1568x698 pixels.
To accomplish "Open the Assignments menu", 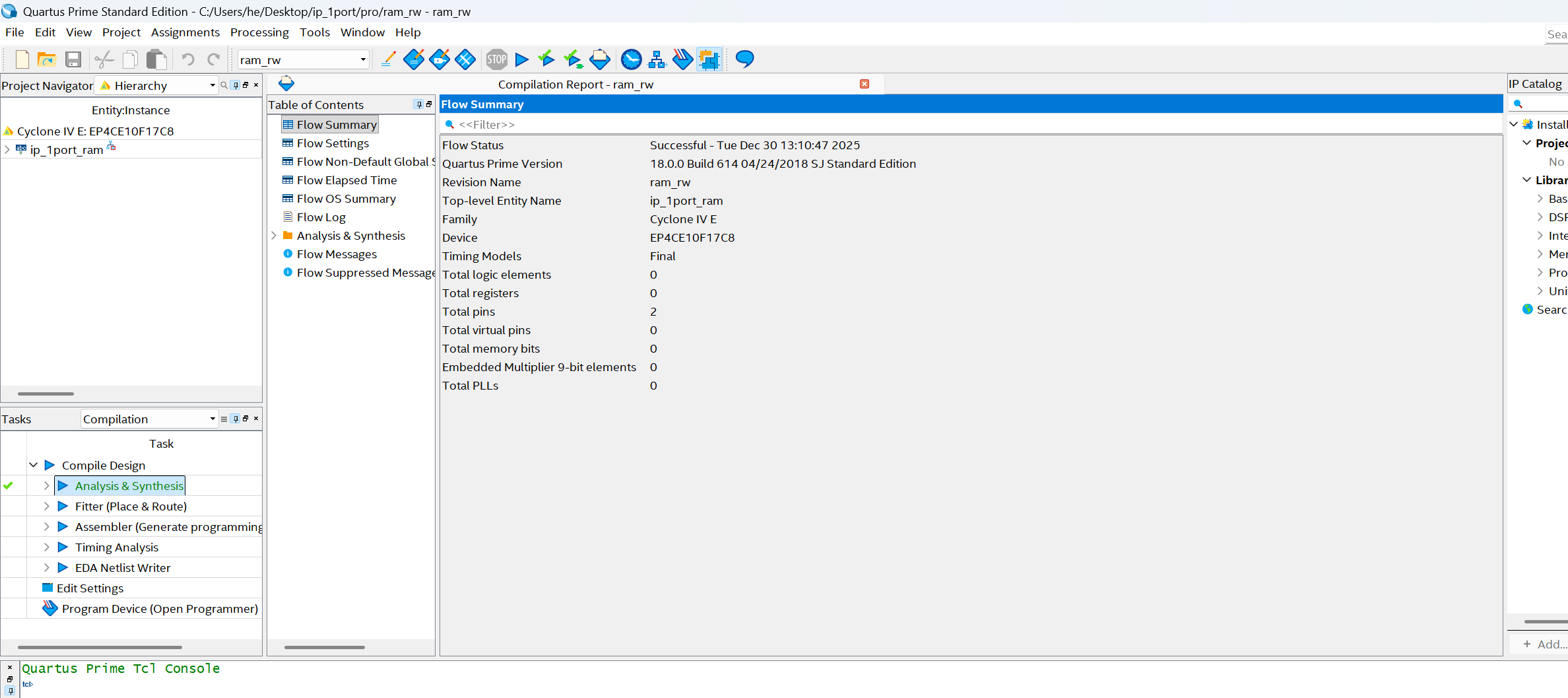I will click(185, 32).
